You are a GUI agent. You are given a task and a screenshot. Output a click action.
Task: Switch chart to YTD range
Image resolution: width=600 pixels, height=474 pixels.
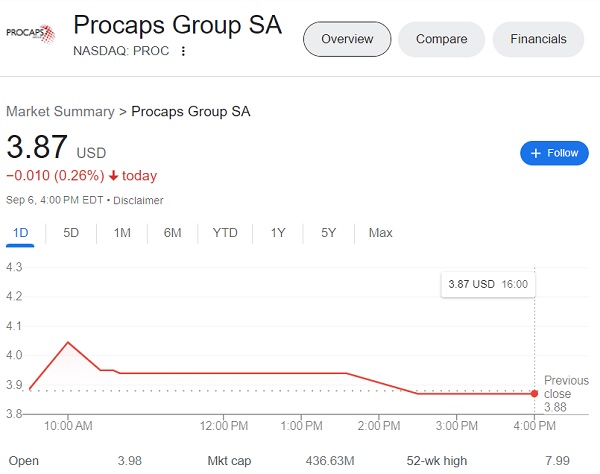[x=225, y=233]
